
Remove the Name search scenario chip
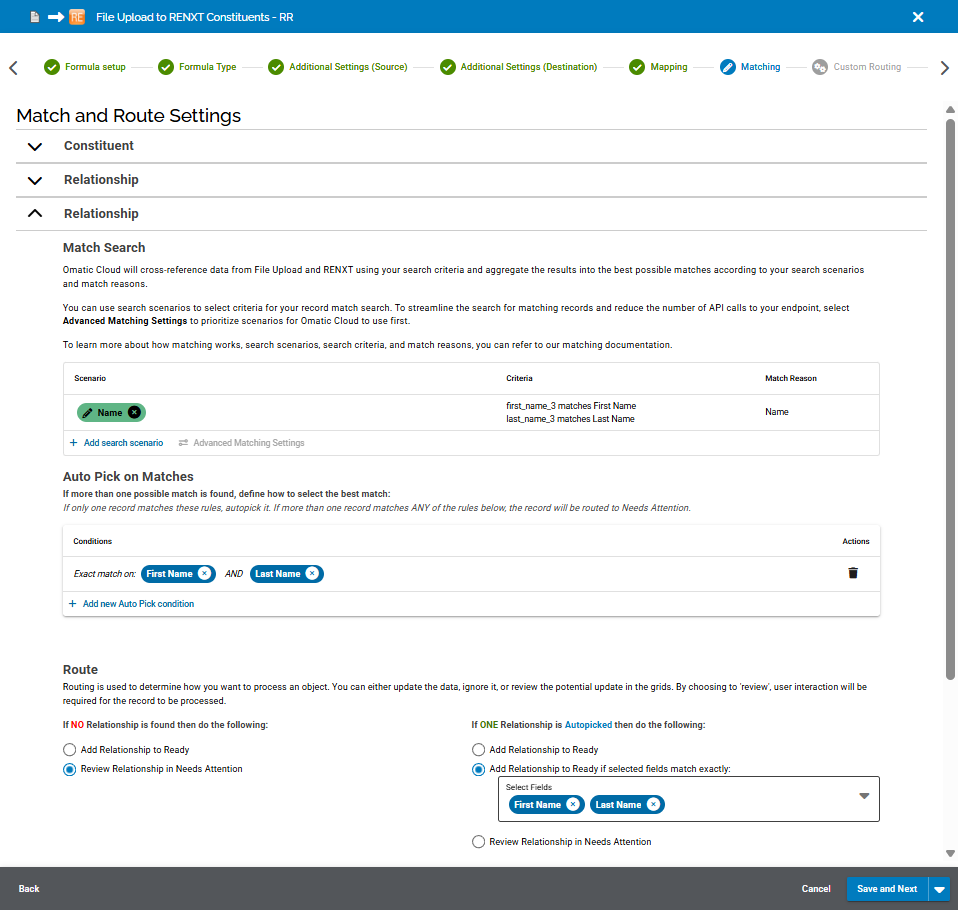(134, 413)
